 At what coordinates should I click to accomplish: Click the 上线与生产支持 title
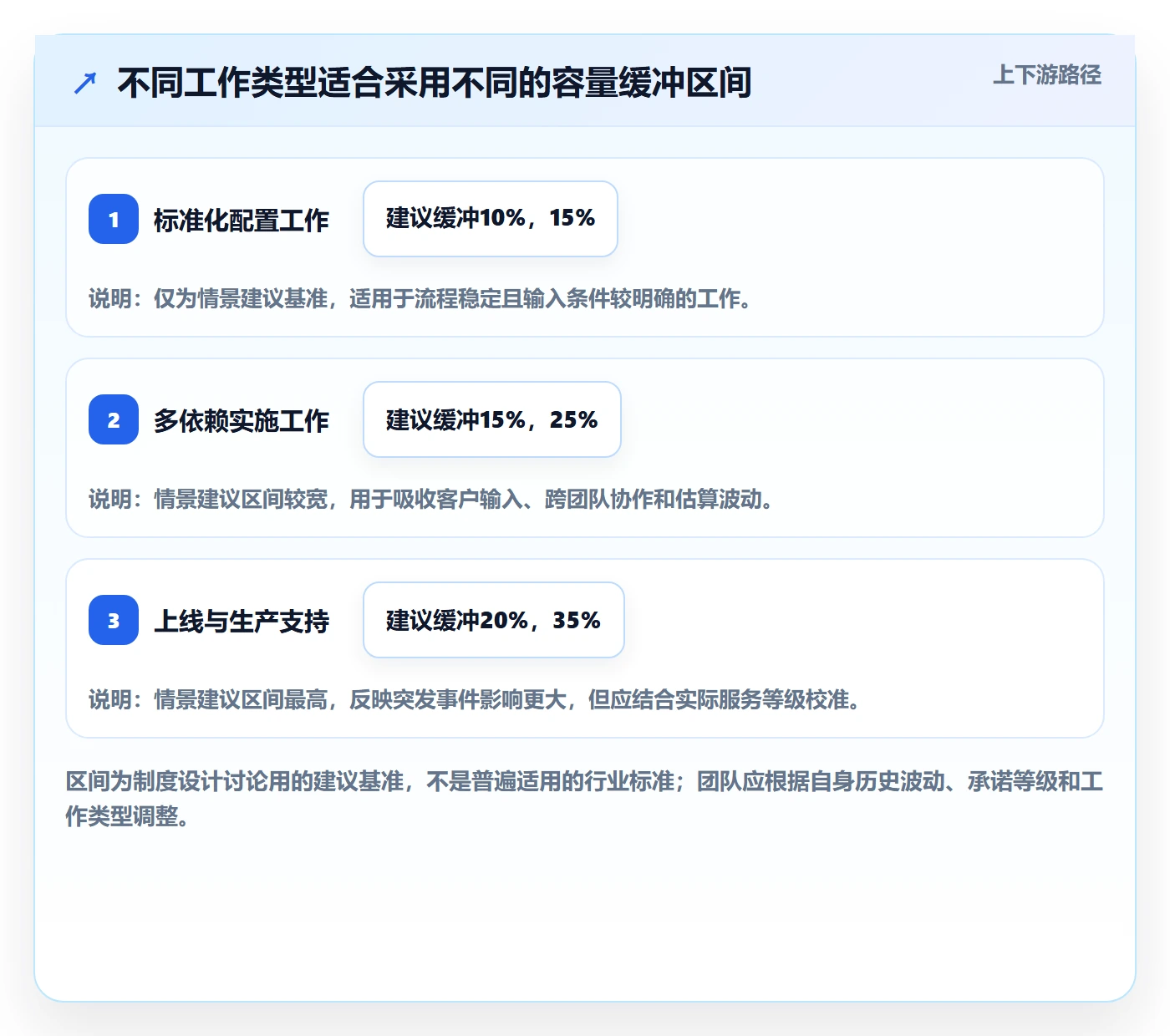click(242, 621)
